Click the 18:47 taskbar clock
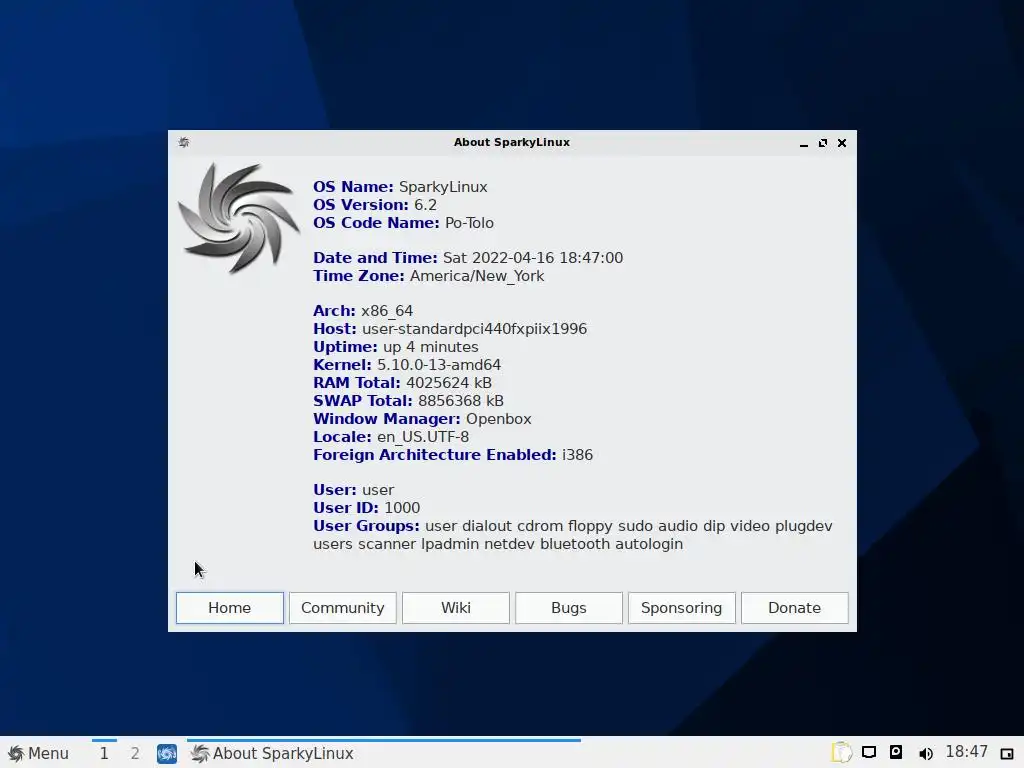Viewport: 1024px width, 768px height. click(x=967, y=752)
